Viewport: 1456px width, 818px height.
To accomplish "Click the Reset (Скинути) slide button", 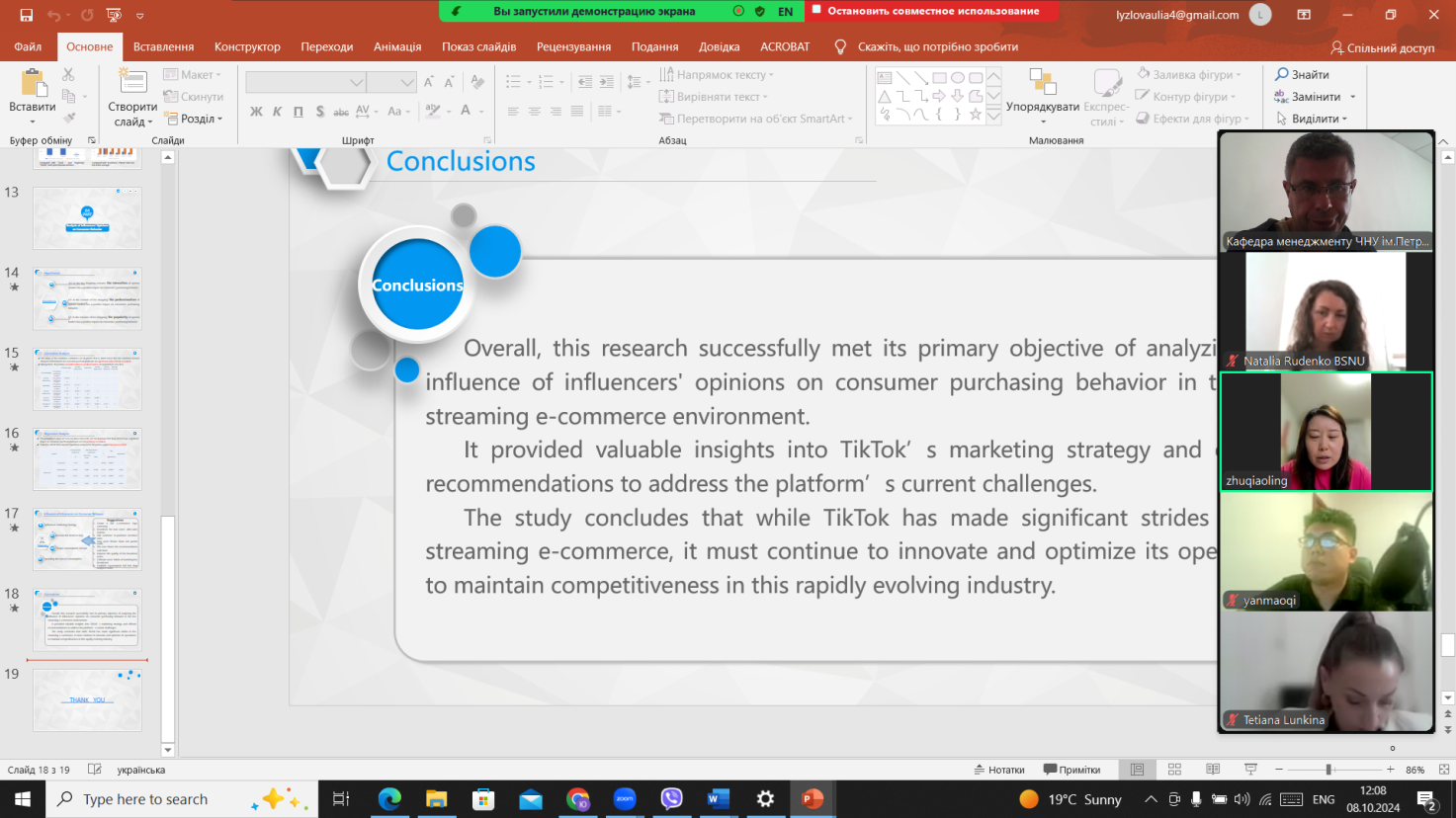I will [194, 97].
